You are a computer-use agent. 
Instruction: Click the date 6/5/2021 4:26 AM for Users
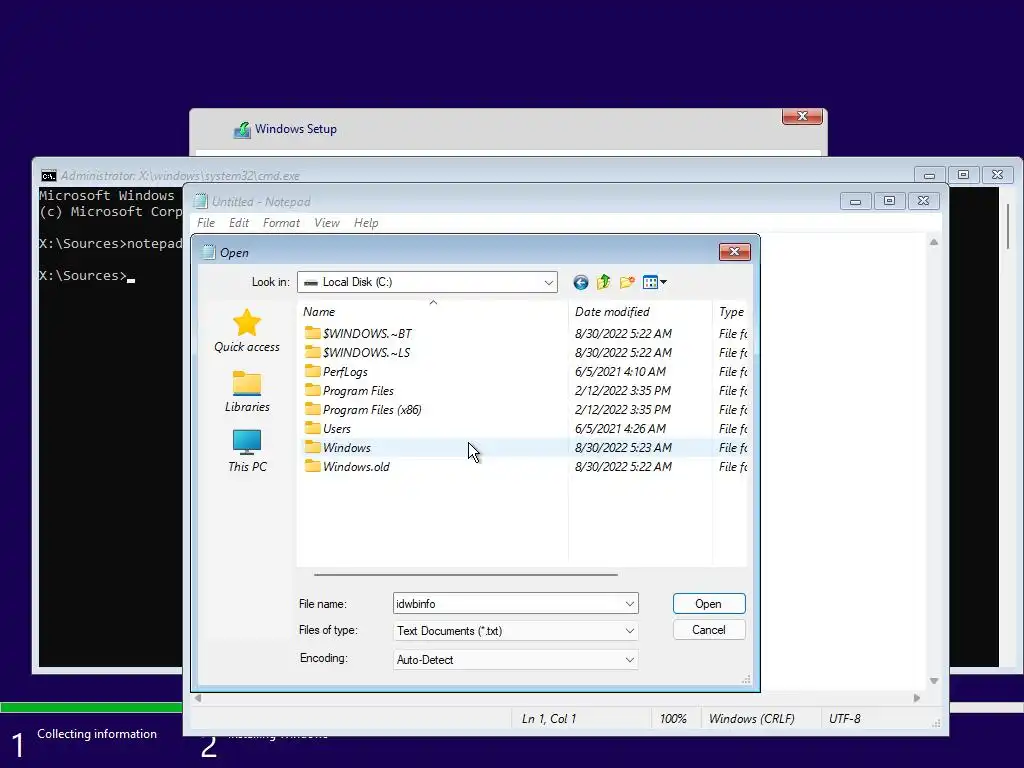620,429
